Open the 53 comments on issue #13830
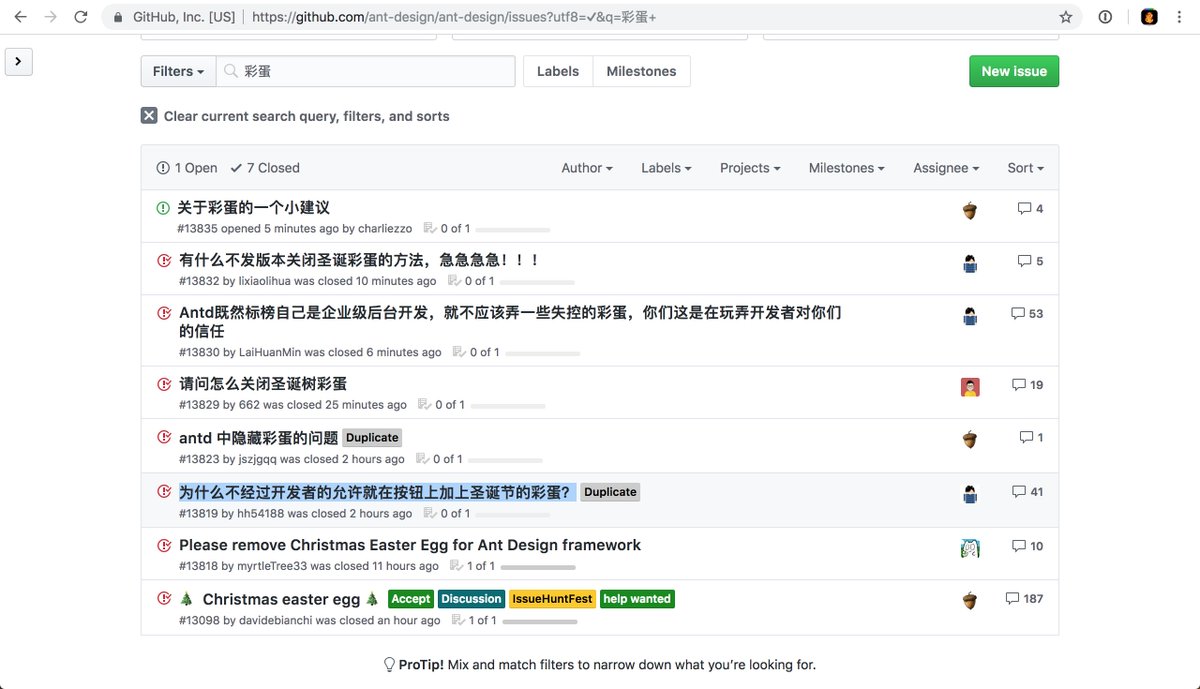The height and width of the screenshot is (689, 1200). (1027, 313)
